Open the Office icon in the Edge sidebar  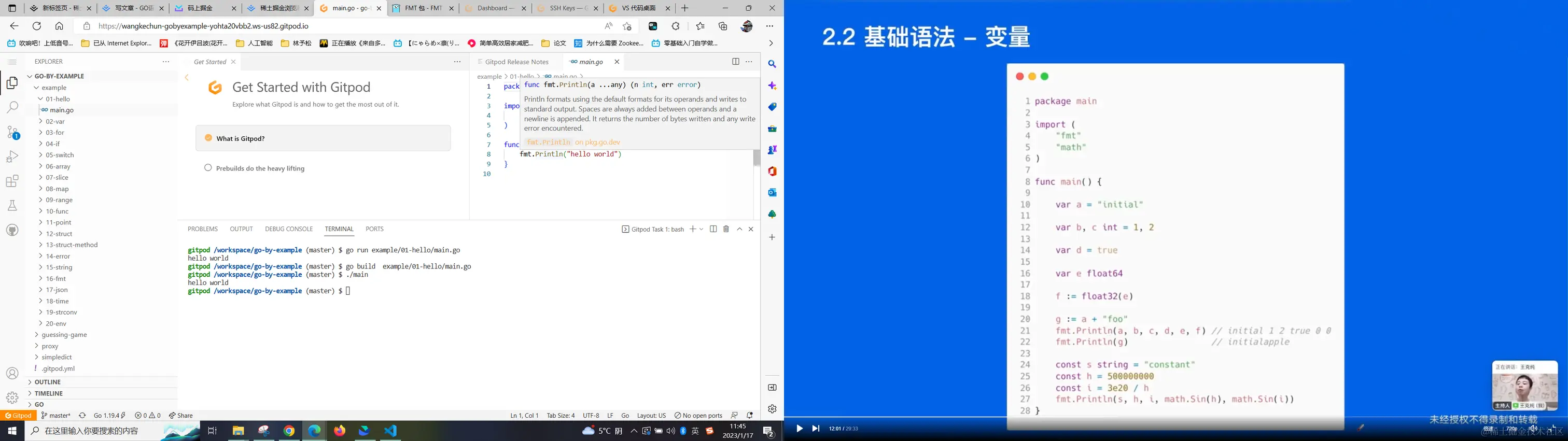[x=772, y=171]
